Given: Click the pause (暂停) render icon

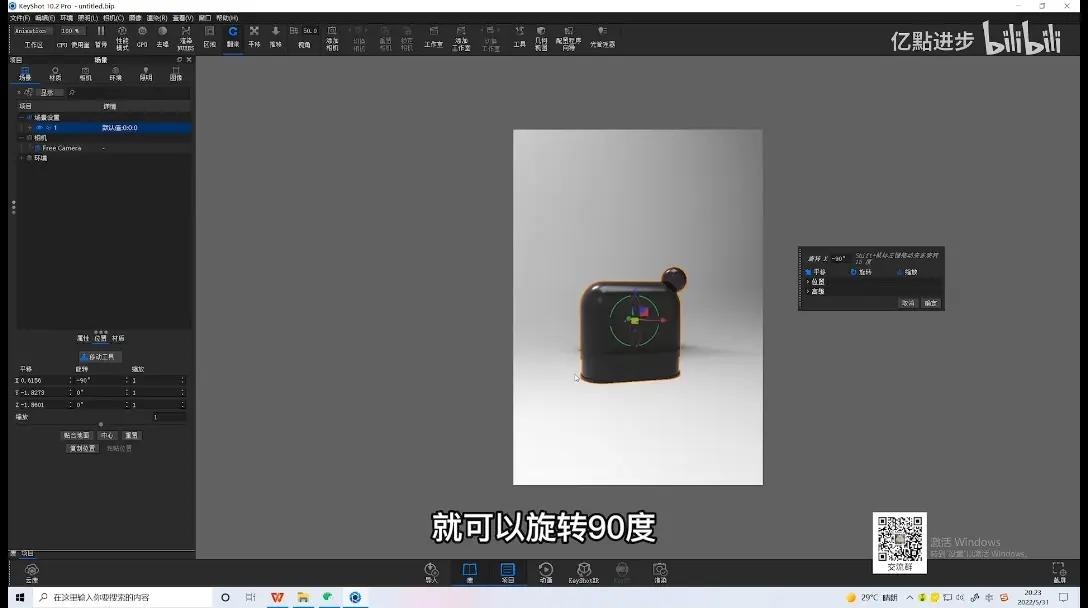Looking at the screenshot, I should point(101,36).
